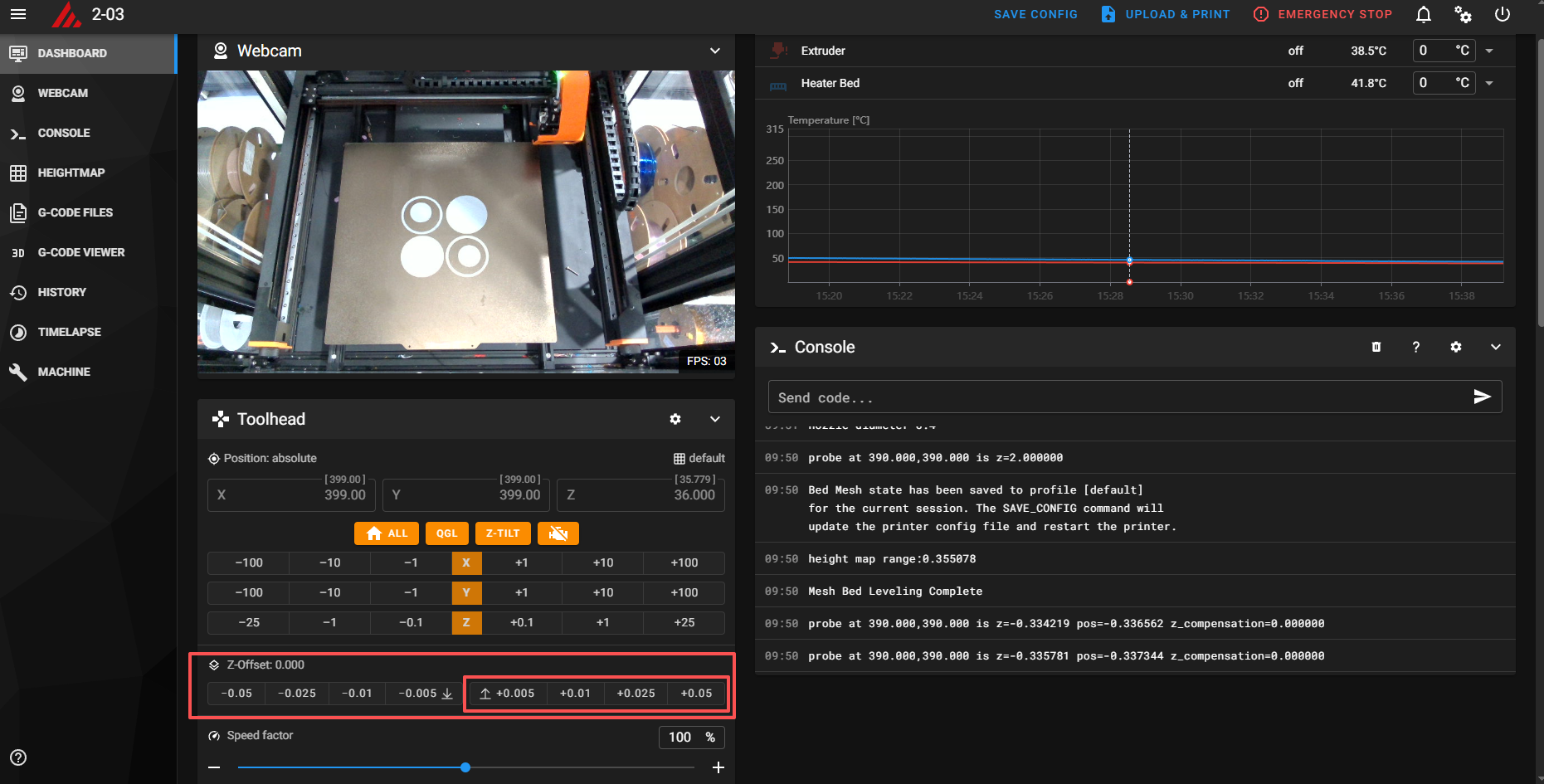
Task: Open Toolhead settings gear
Action: tap(675, 419)
